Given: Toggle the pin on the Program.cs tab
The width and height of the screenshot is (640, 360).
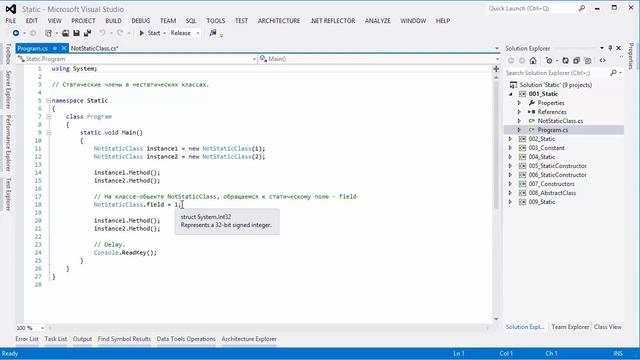Looking at the screenshot, I should point(55,48).
